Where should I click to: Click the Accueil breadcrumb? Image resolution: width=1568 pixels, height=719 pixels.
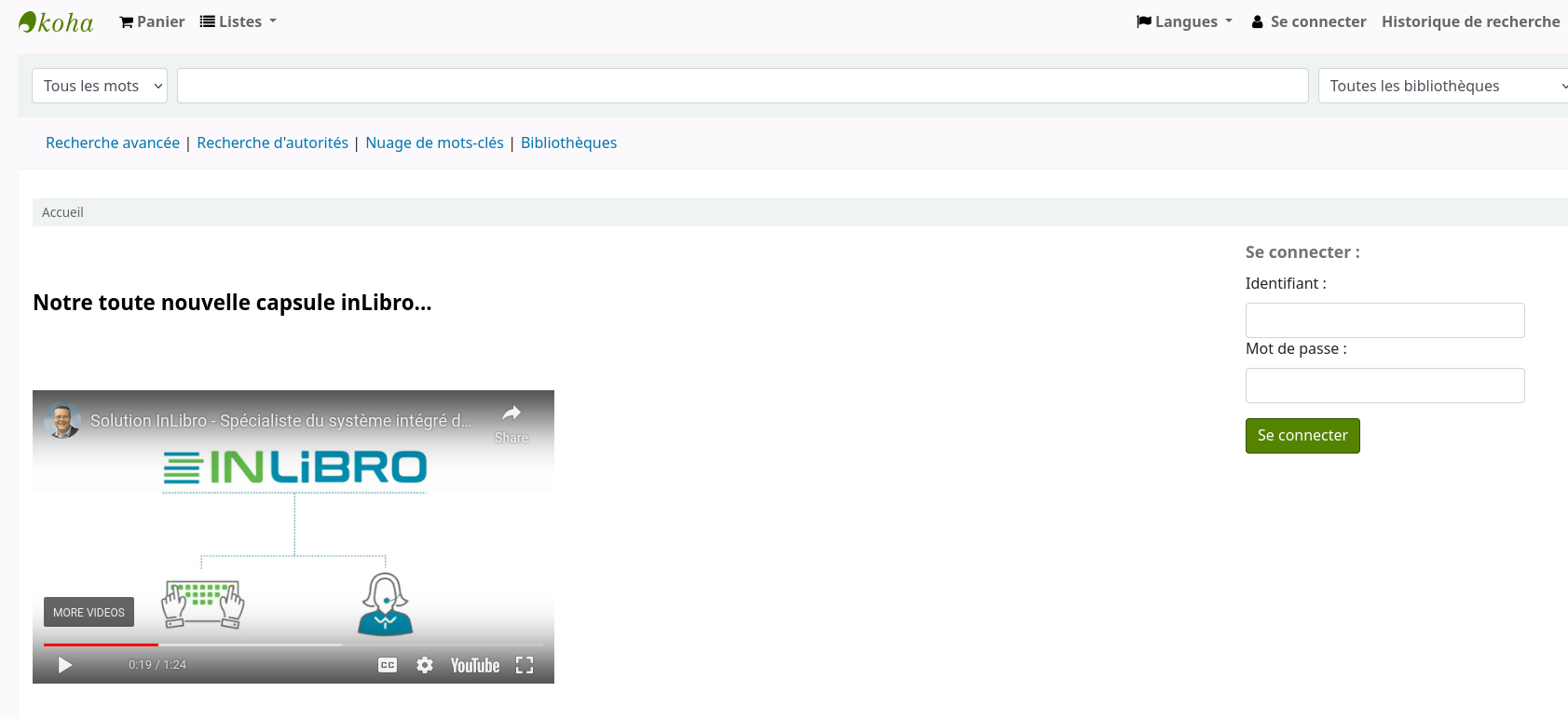62,212
